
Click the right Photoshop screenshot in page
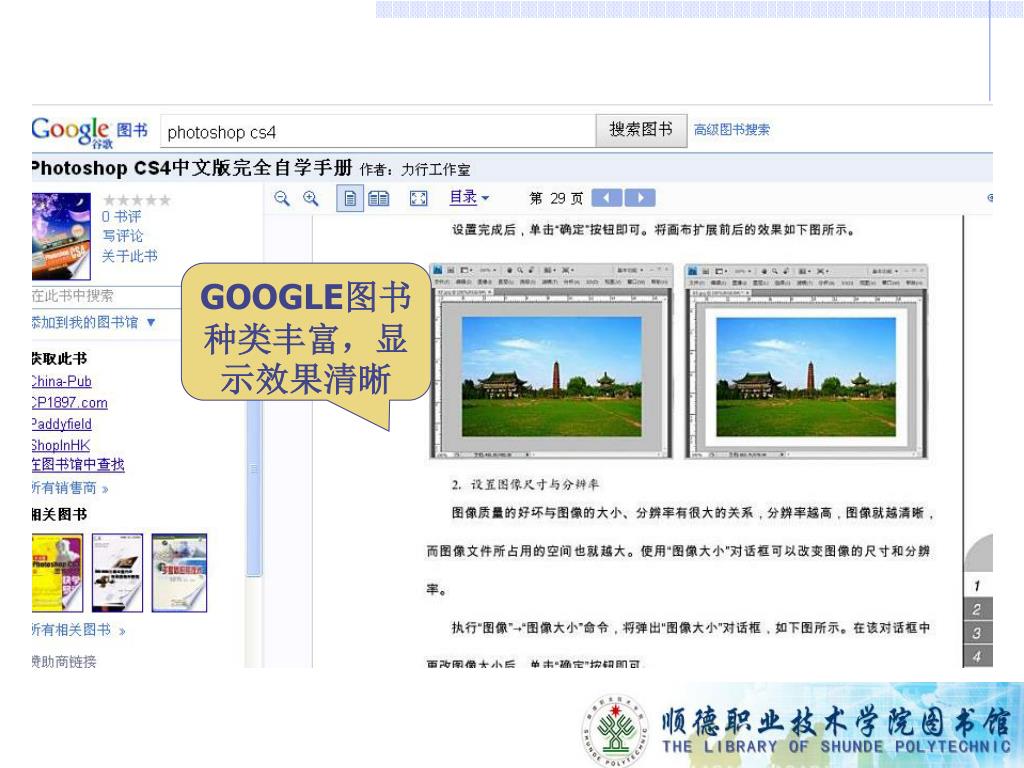click(x=806, y=361)
